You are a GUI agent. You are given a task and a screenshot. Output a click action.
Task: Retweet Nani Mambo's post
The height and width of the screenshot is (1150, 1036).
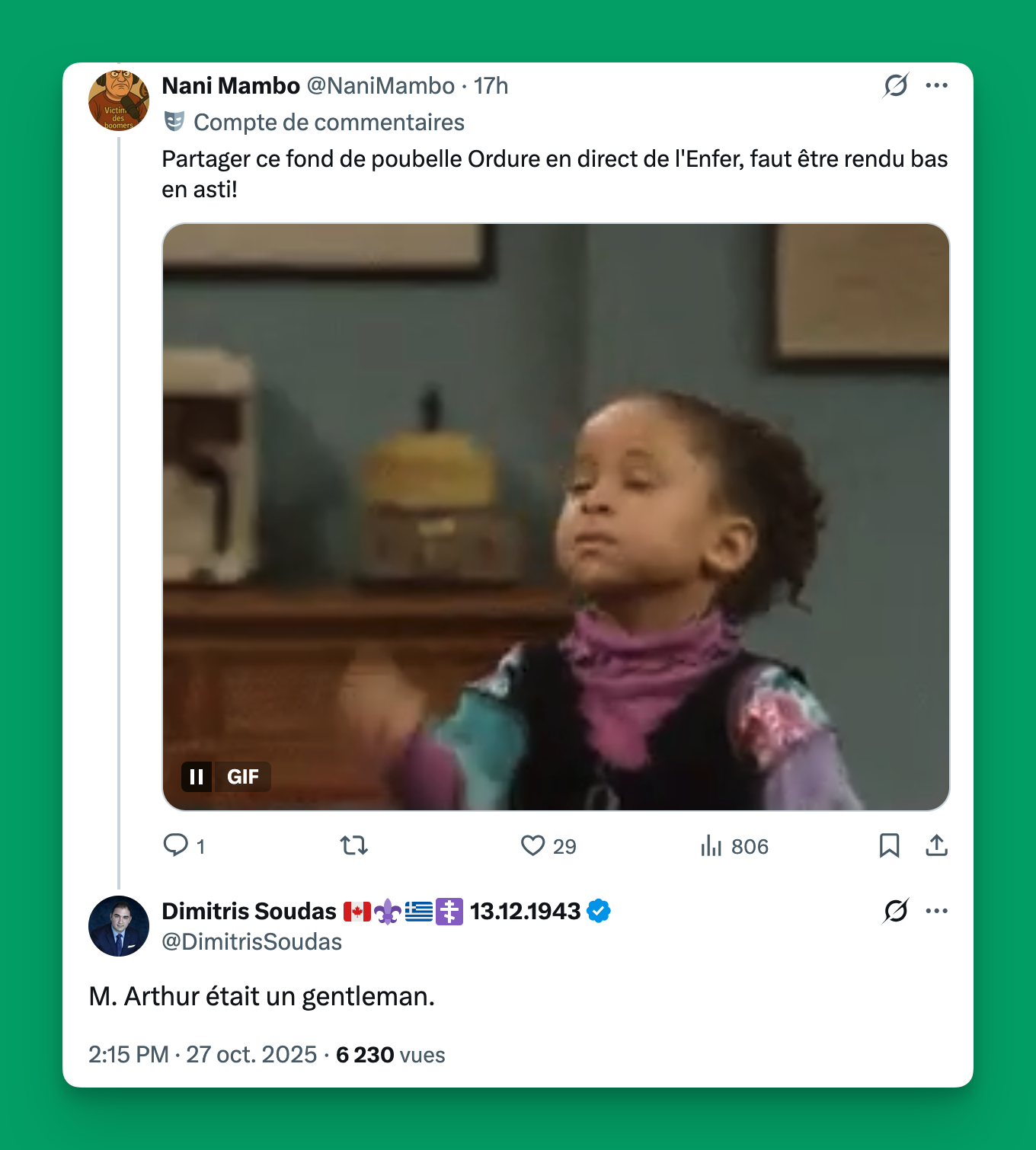[x=354, y=845]
